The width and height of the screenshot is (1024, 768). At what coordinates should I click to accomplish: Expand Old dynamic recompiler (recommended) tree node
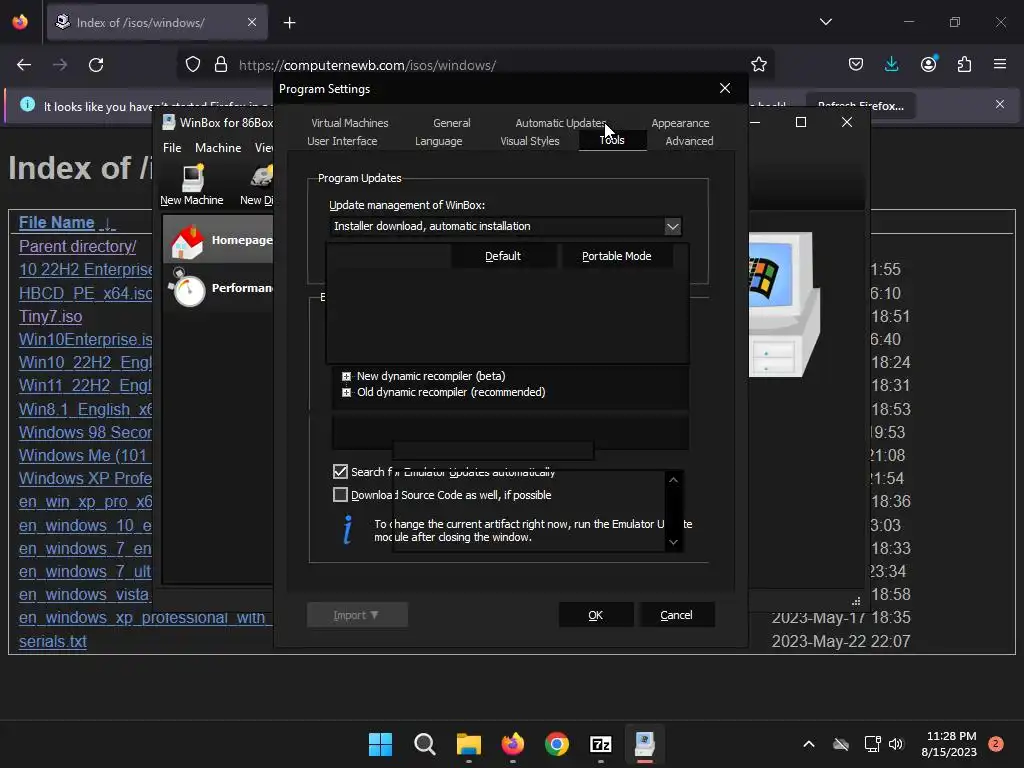pyautogui.click(x=346, y=392)
